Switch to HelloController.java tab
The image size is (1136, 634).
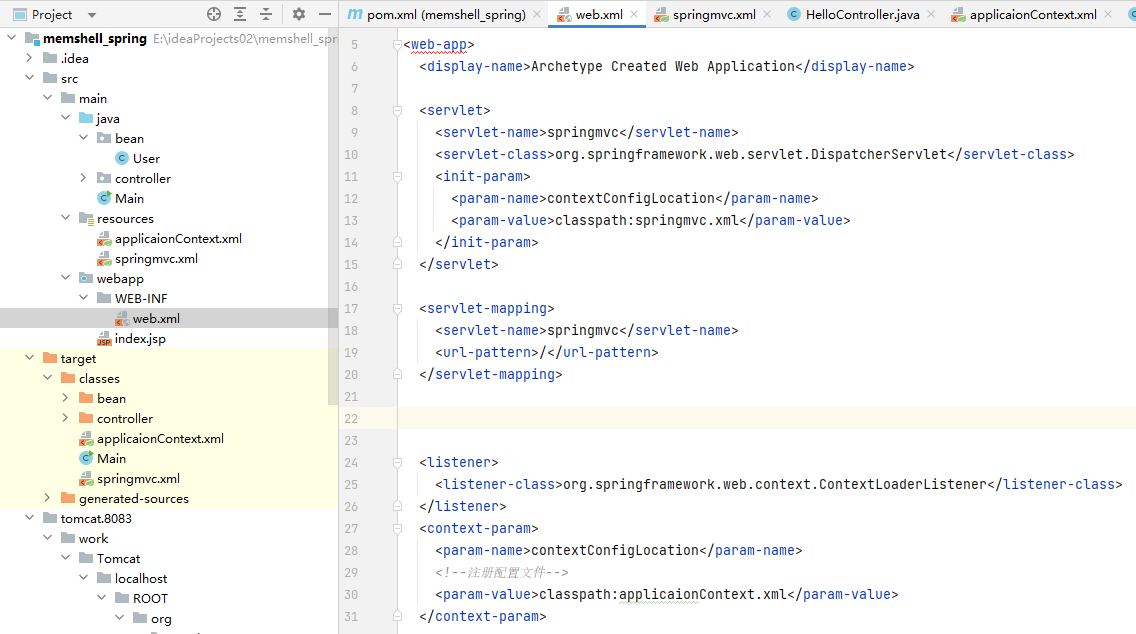click(x=862, y=15)
